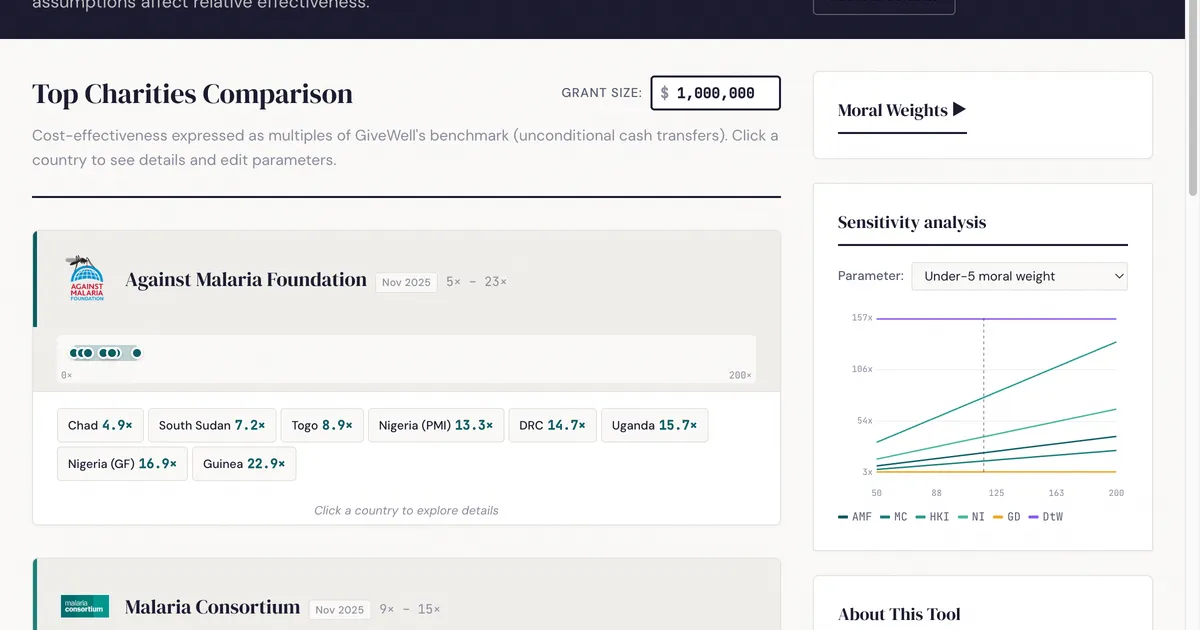Click the HKI legend entry in chart

tap(933, 517)
